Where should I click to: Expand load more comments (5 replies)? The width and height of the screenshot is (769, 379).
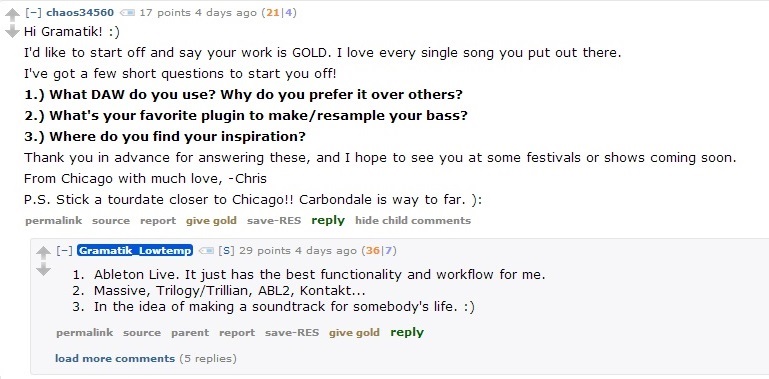tap(146, 358)
